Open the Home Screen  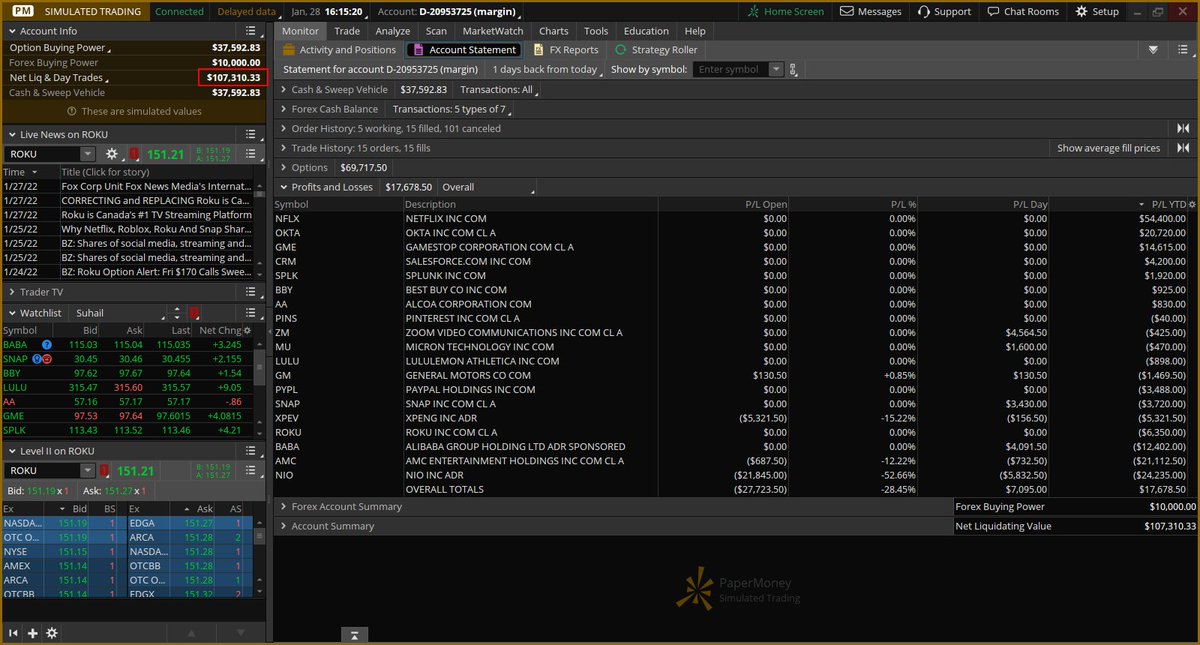[x=786, y=11]
